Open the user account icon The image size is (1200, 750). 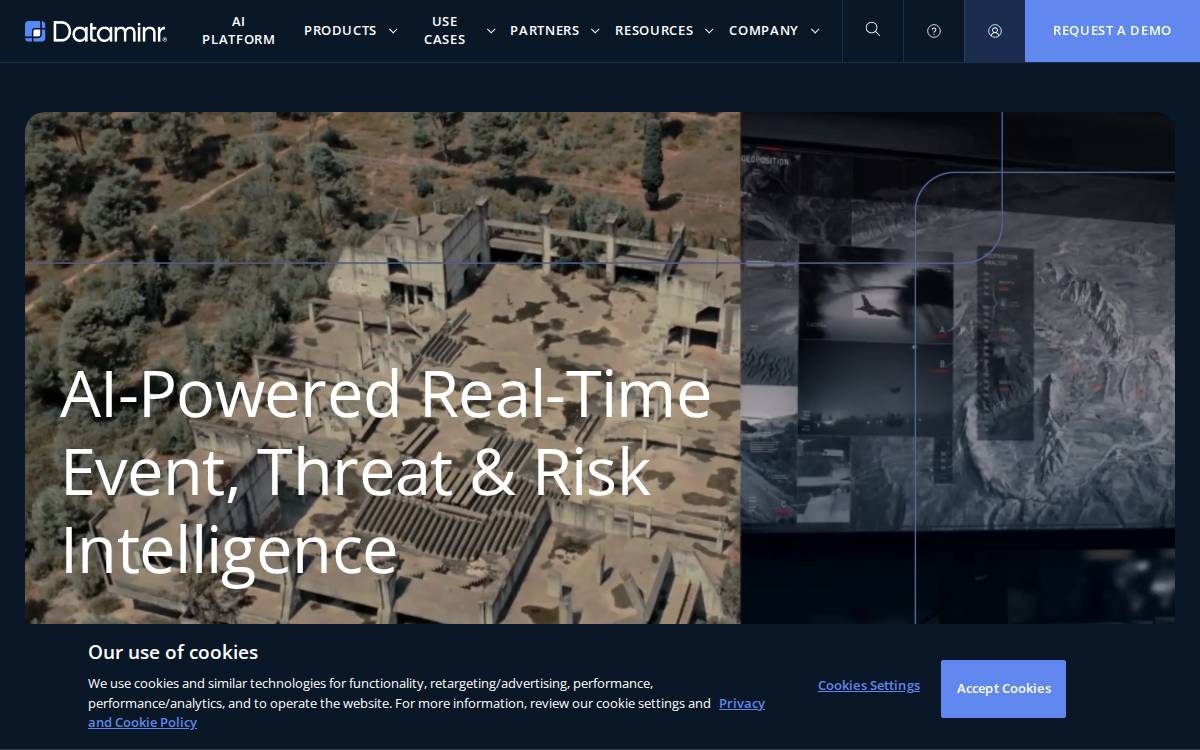[995, 31]
